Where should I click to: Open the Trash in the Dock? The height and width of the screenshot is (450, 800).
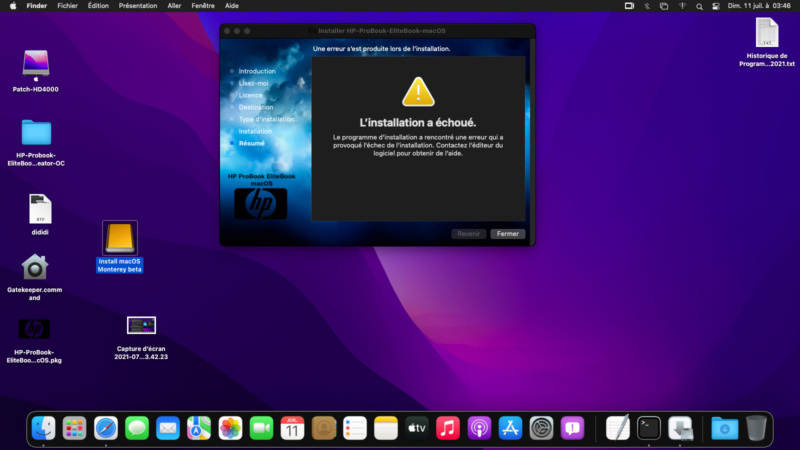click(x=756, y=428)
